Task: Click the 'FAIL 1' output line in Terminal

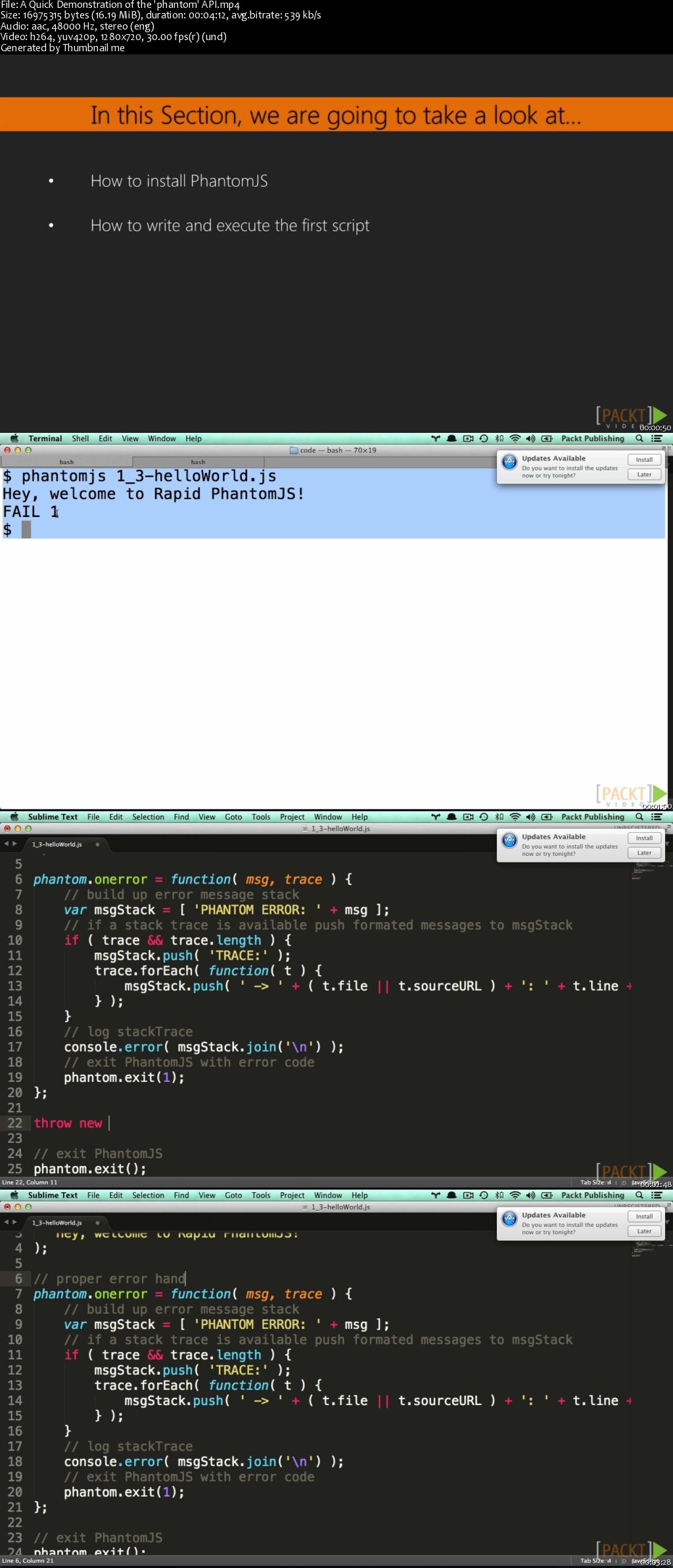Action: click(31, 512)
